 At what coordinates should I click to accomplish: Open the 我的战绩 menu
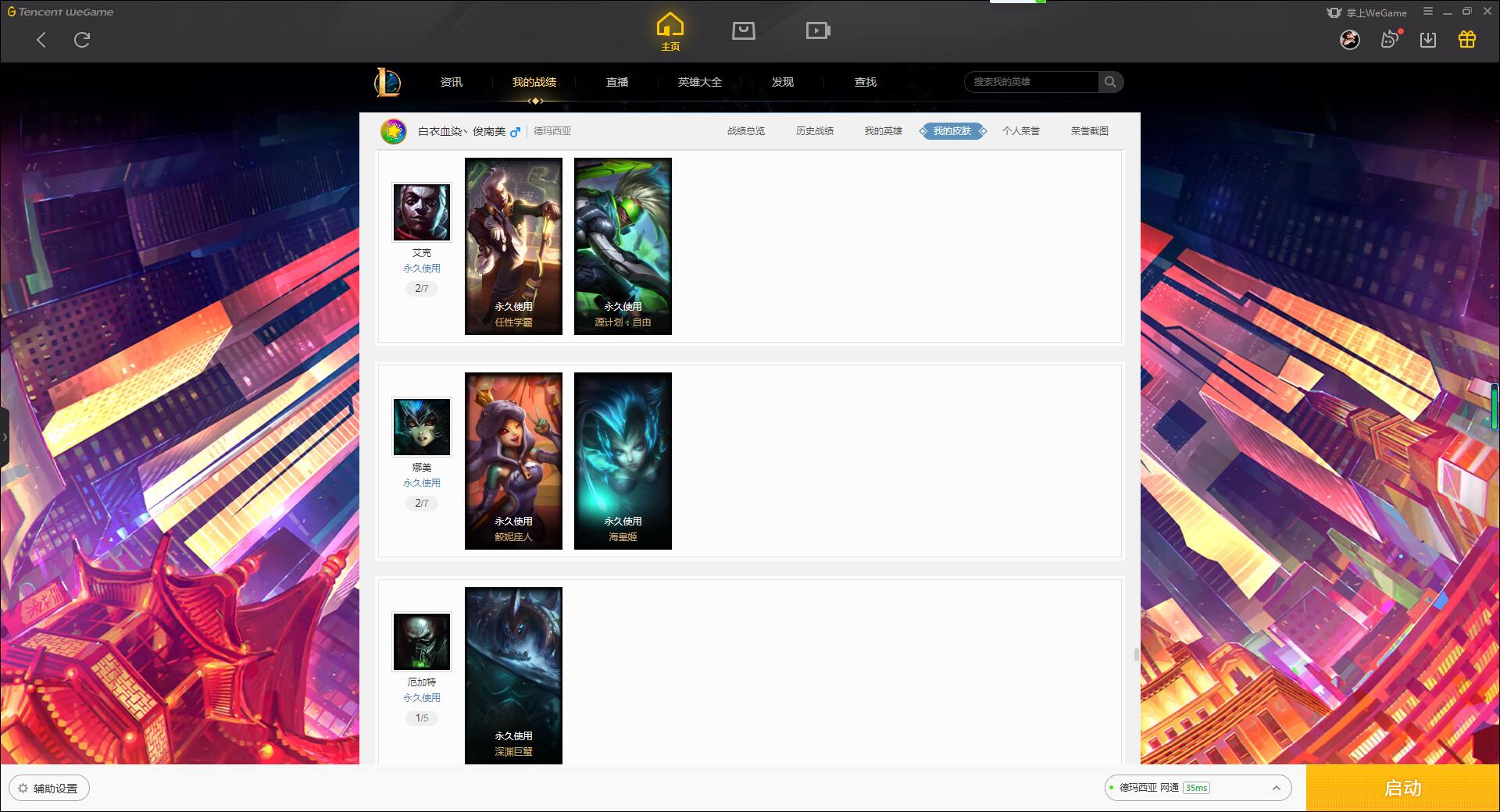(x=534, y=82)
